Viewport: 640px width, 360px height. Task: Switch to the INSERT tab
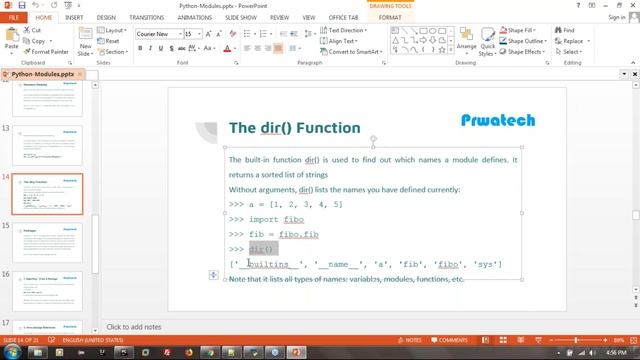[x=74, y=18]
